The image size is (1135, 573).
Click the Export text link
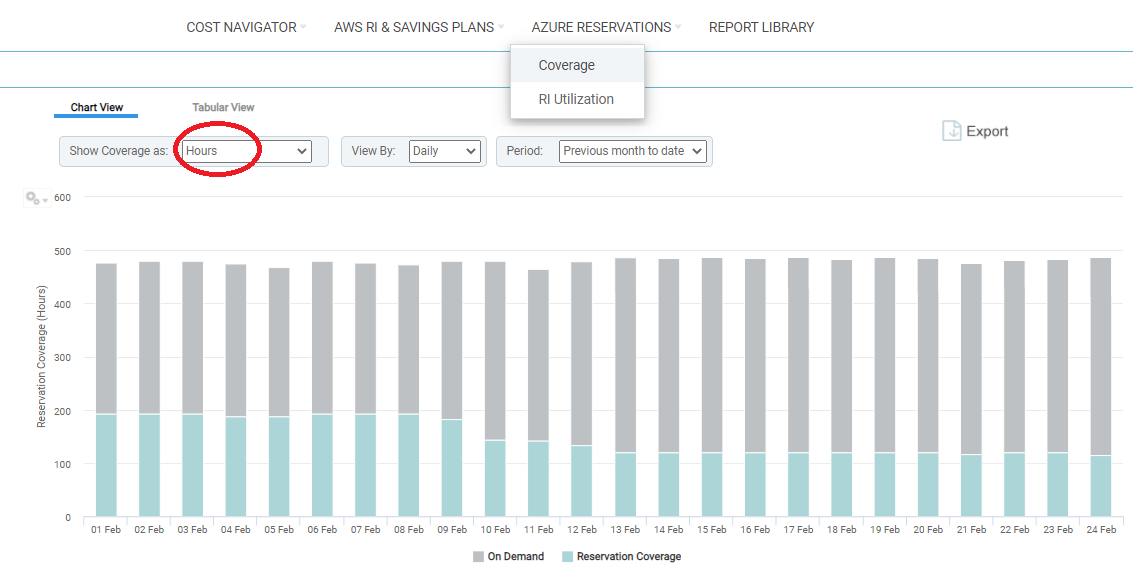987,131
